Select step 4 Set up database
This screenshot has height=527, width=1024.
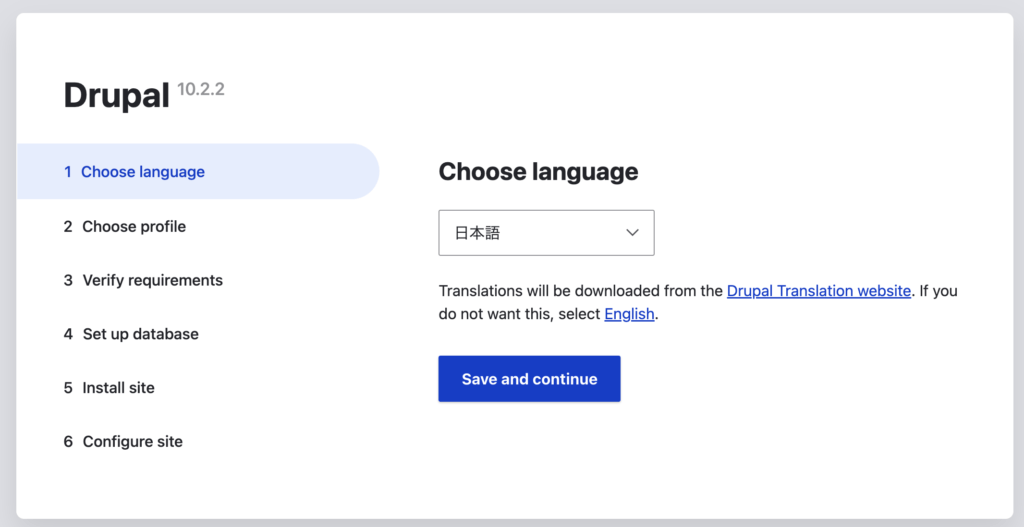coord(131,334)
